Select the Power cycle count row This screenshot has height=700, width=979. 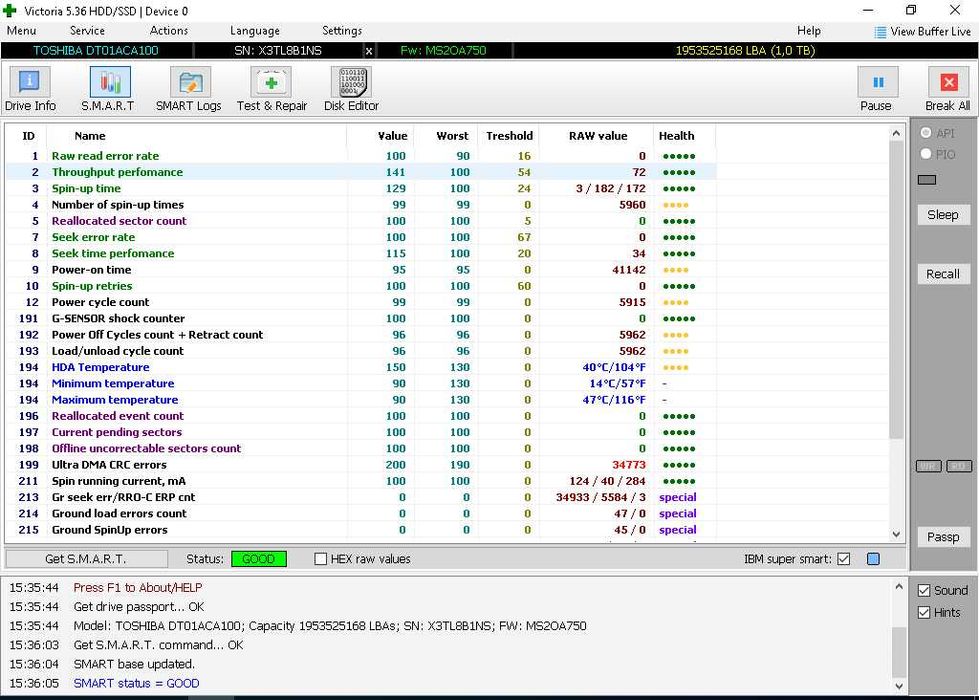(x=361, y=302)
